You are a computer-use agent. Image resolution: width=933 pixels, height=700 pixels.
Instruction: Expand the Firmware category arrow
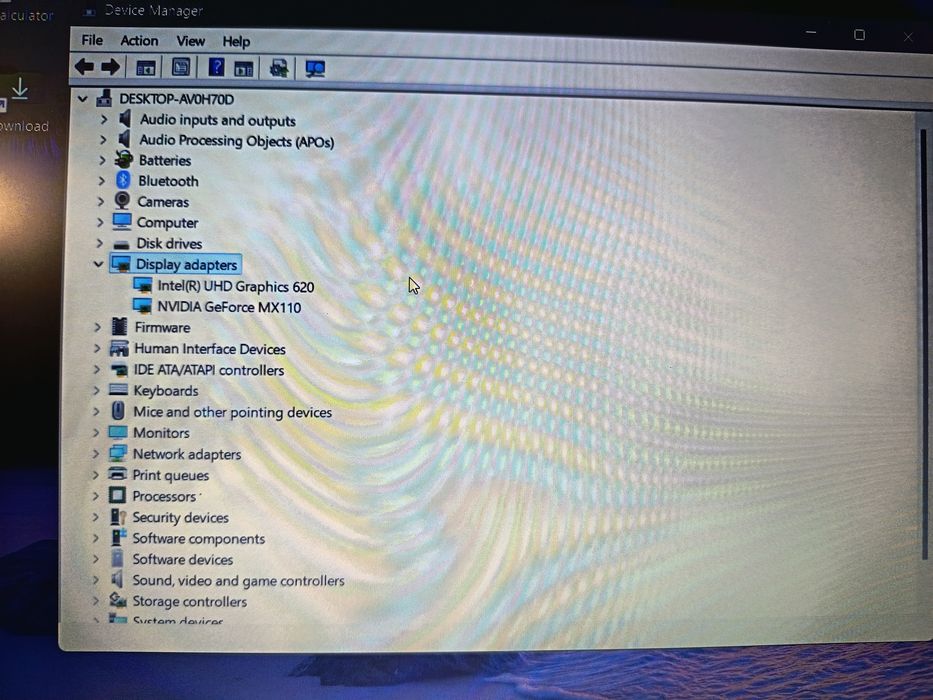point(98,327)
